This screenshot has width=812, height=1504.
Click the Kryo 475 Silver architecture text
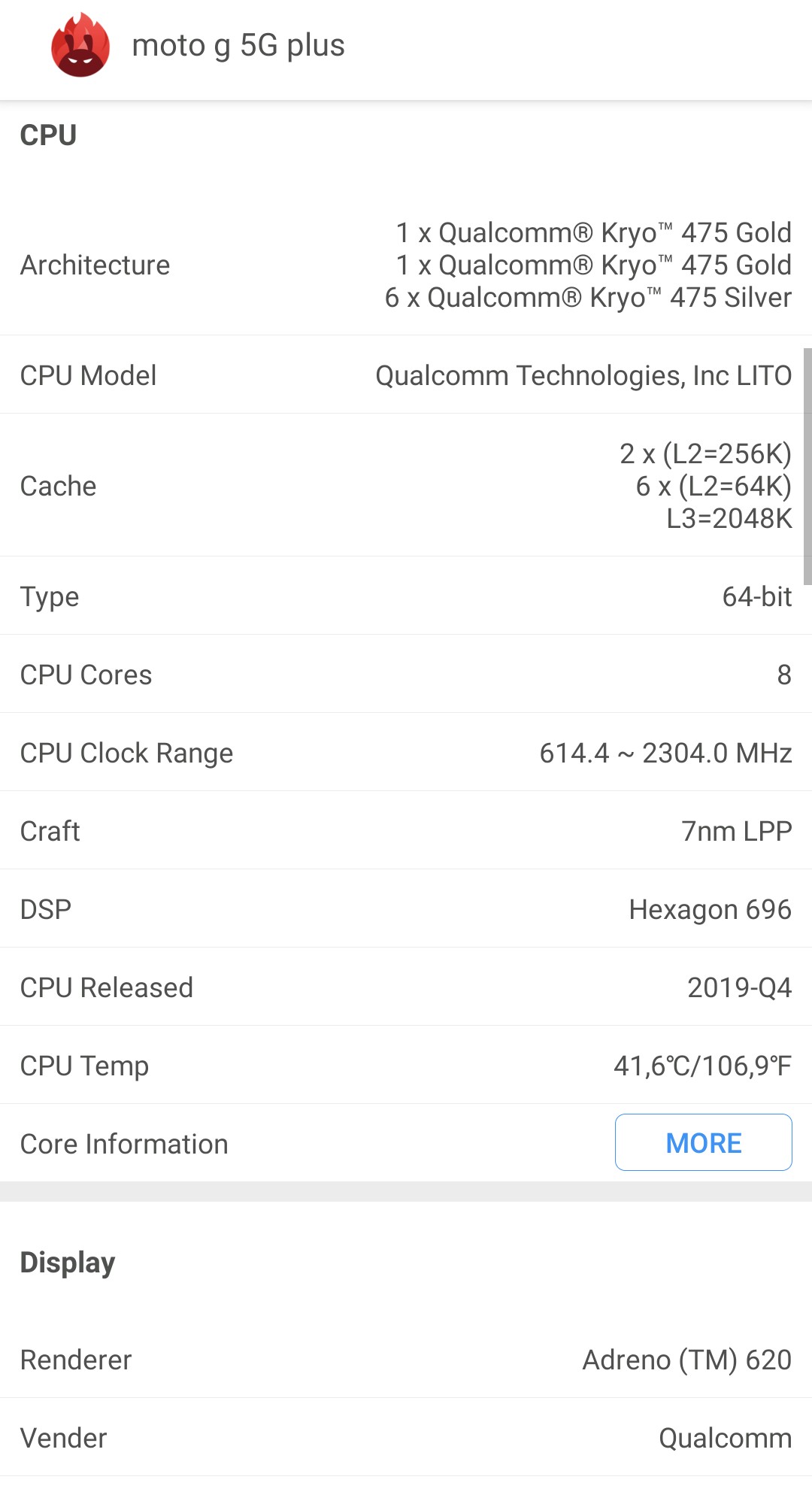(x=588, y=298)
